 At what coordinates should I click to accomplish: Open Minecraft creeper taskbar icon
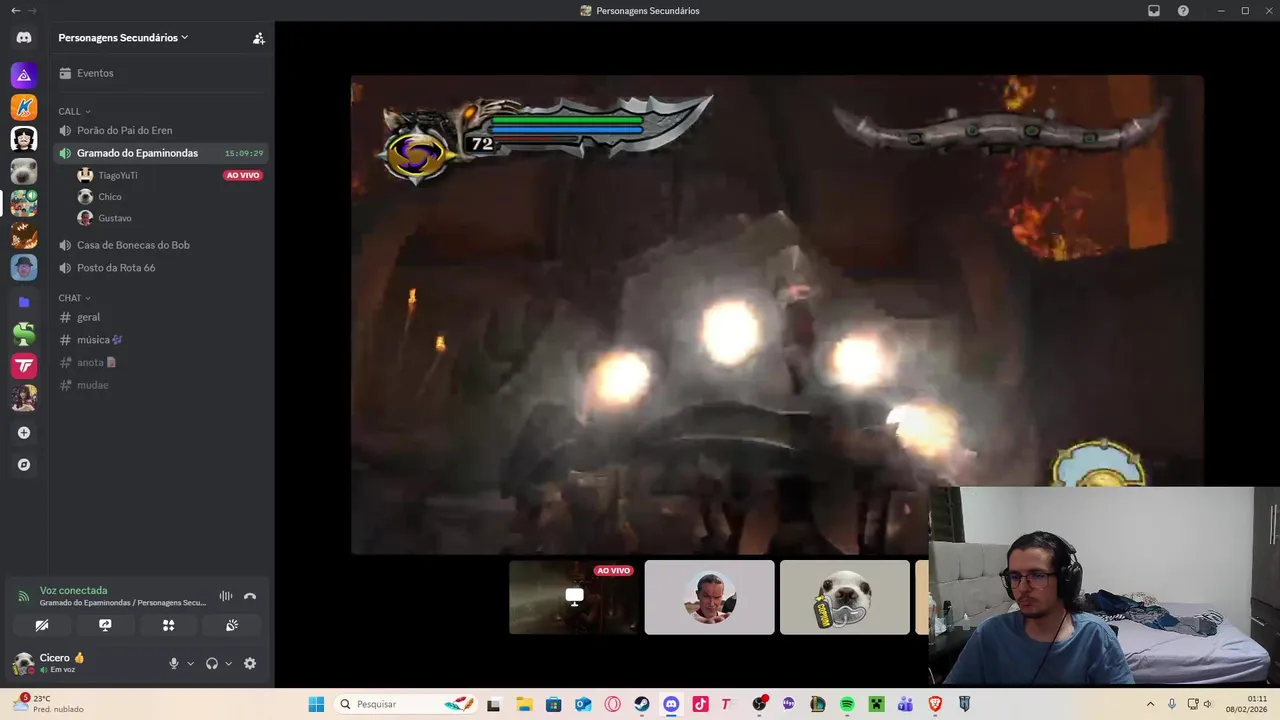click(876, 704)
